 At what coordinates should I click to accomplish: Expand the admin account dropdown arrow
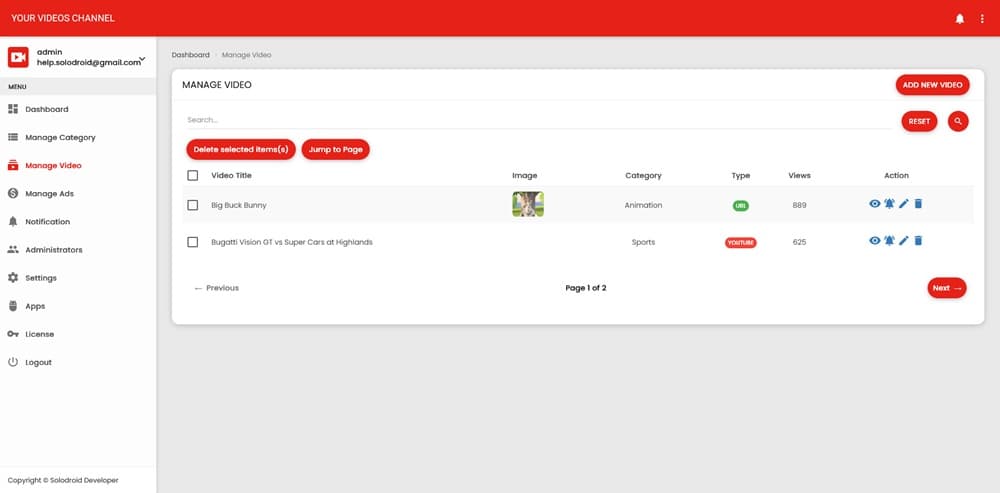pos(143,59)
